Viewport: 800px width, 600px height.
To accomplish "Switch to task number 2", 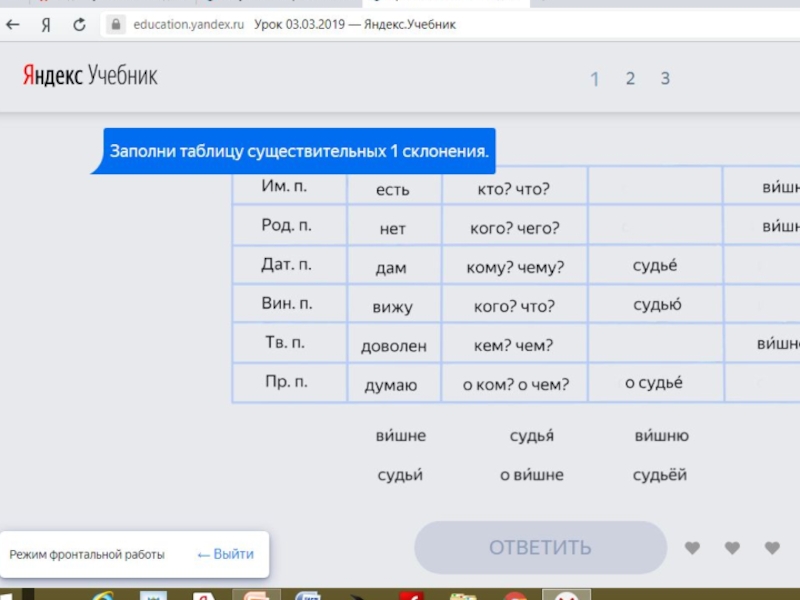I will 630,79.
